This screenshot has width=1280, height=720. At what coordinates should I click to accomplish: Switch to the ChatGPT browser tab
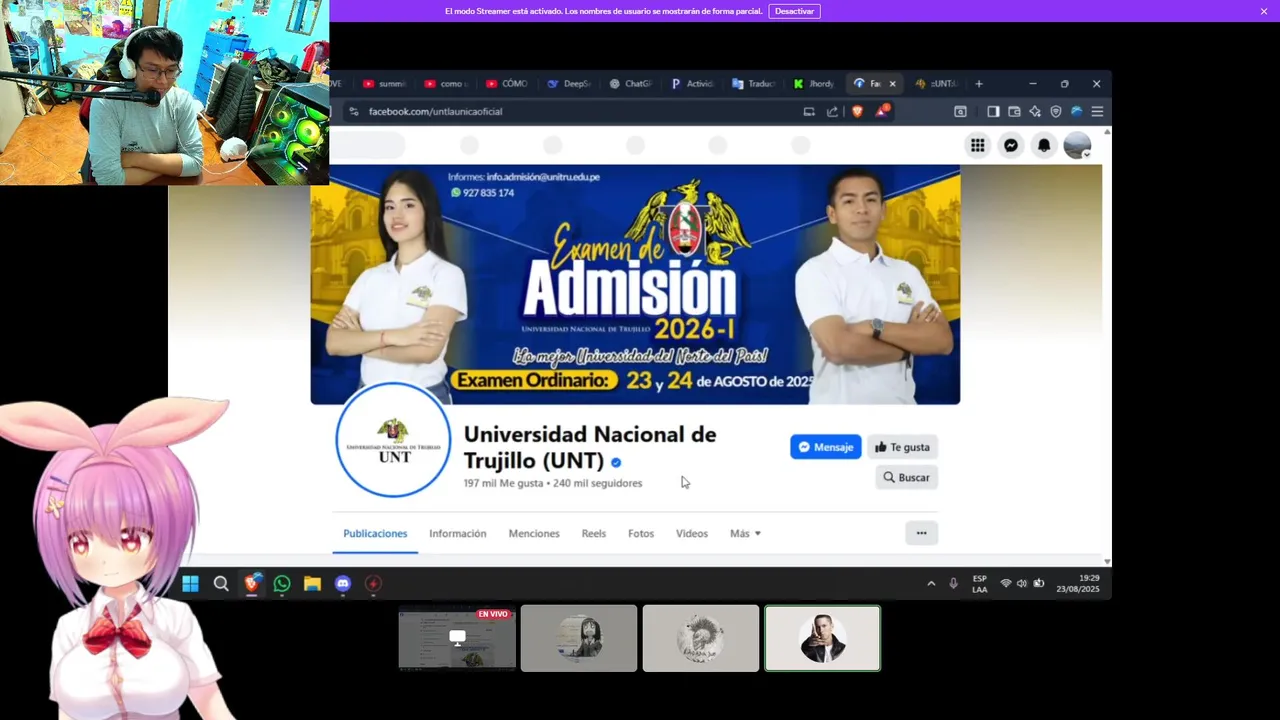coord(630,84)
